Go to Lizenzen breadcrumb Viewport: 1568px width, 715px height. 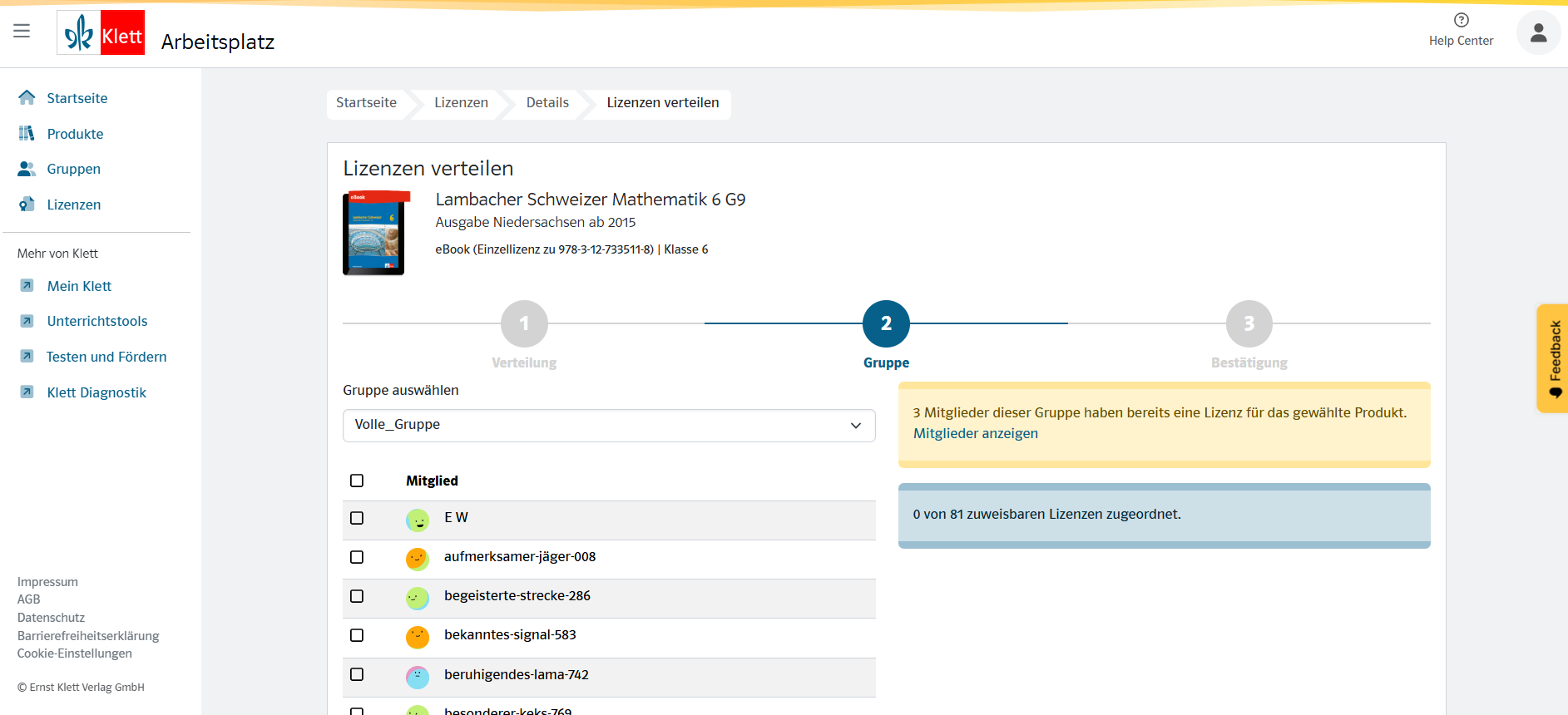[461, 103]
